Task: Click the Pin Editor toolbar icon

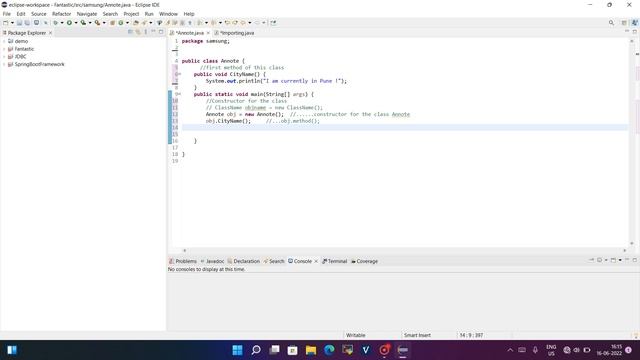Action: [273, 23]
